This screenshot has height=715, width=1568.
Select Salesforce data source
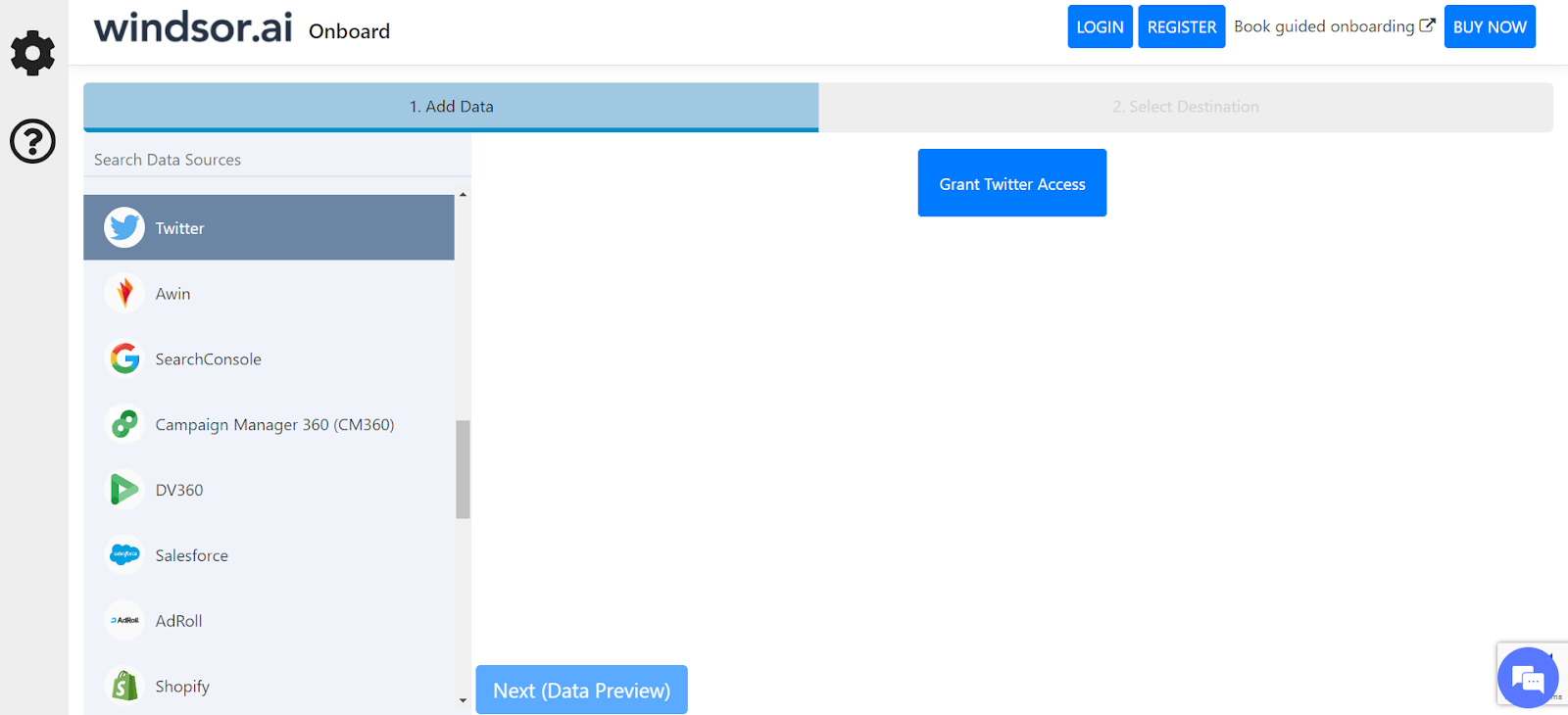coord(269,554)
